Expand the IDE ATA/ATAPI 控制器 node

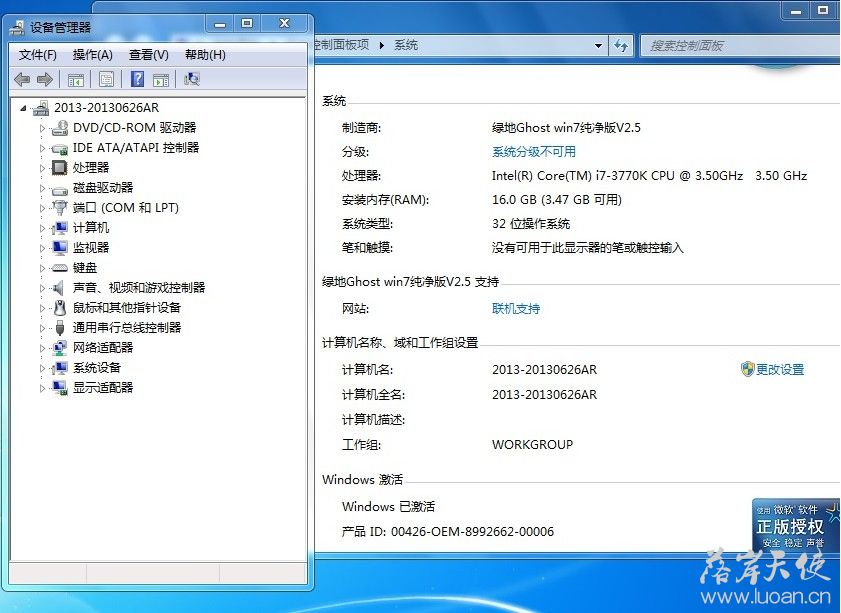[x=42, y=148]
